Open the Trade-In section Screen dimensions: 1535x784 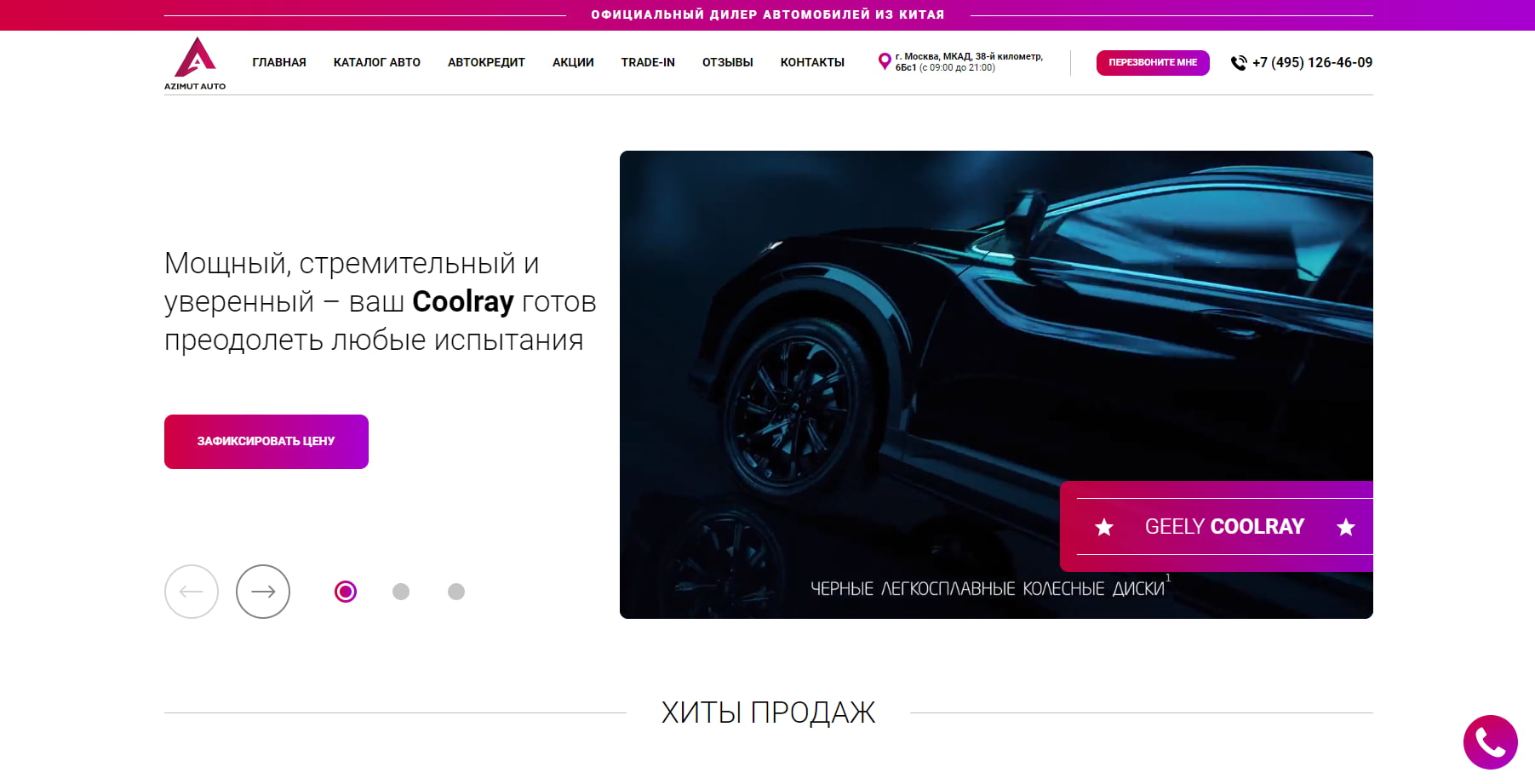point(648,62)
